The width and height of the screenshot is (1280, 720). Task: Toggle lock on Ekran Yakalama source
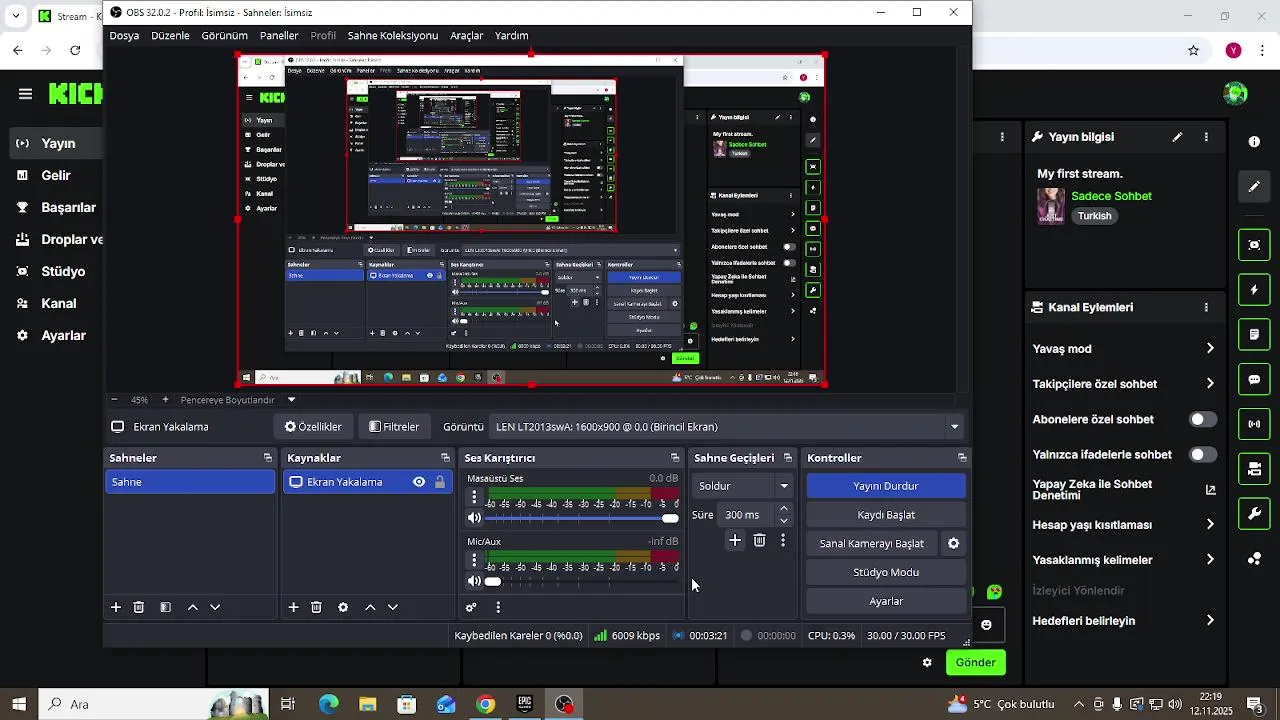pyautogui.click(x=439, y=482)
